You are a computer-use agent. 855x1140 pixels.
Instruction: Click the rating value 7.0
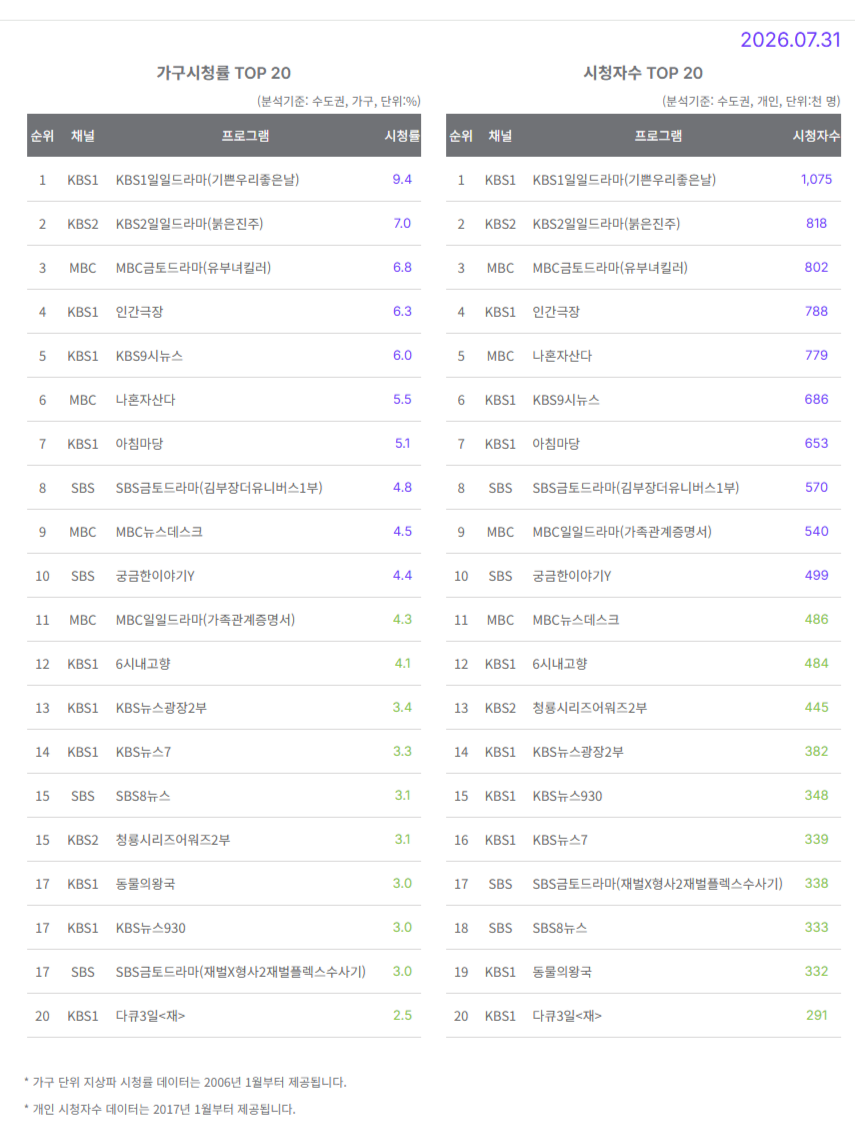click(x=402, y=223)
